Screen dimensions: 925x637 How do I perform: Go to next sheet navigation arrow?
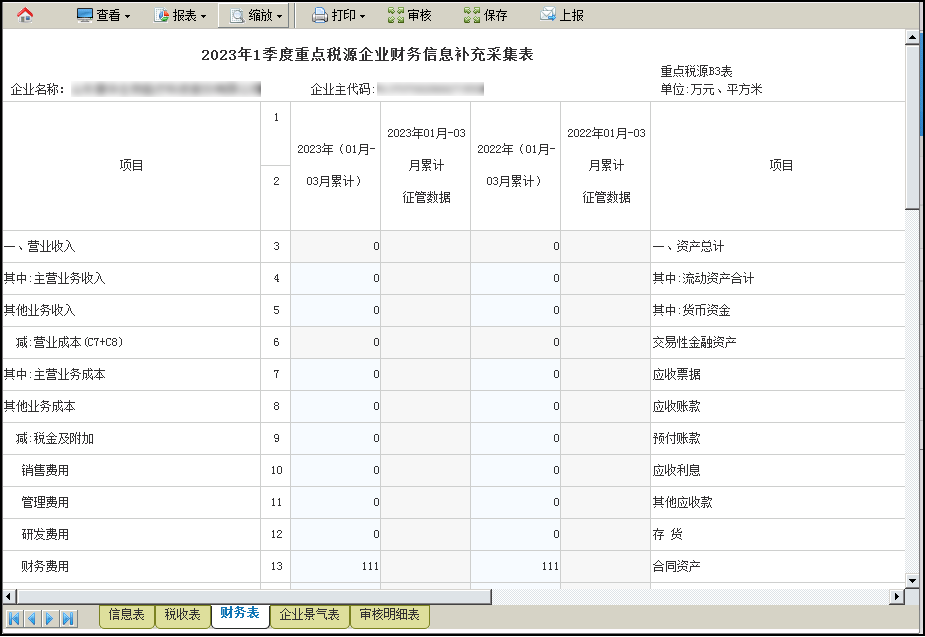(50, 619)
